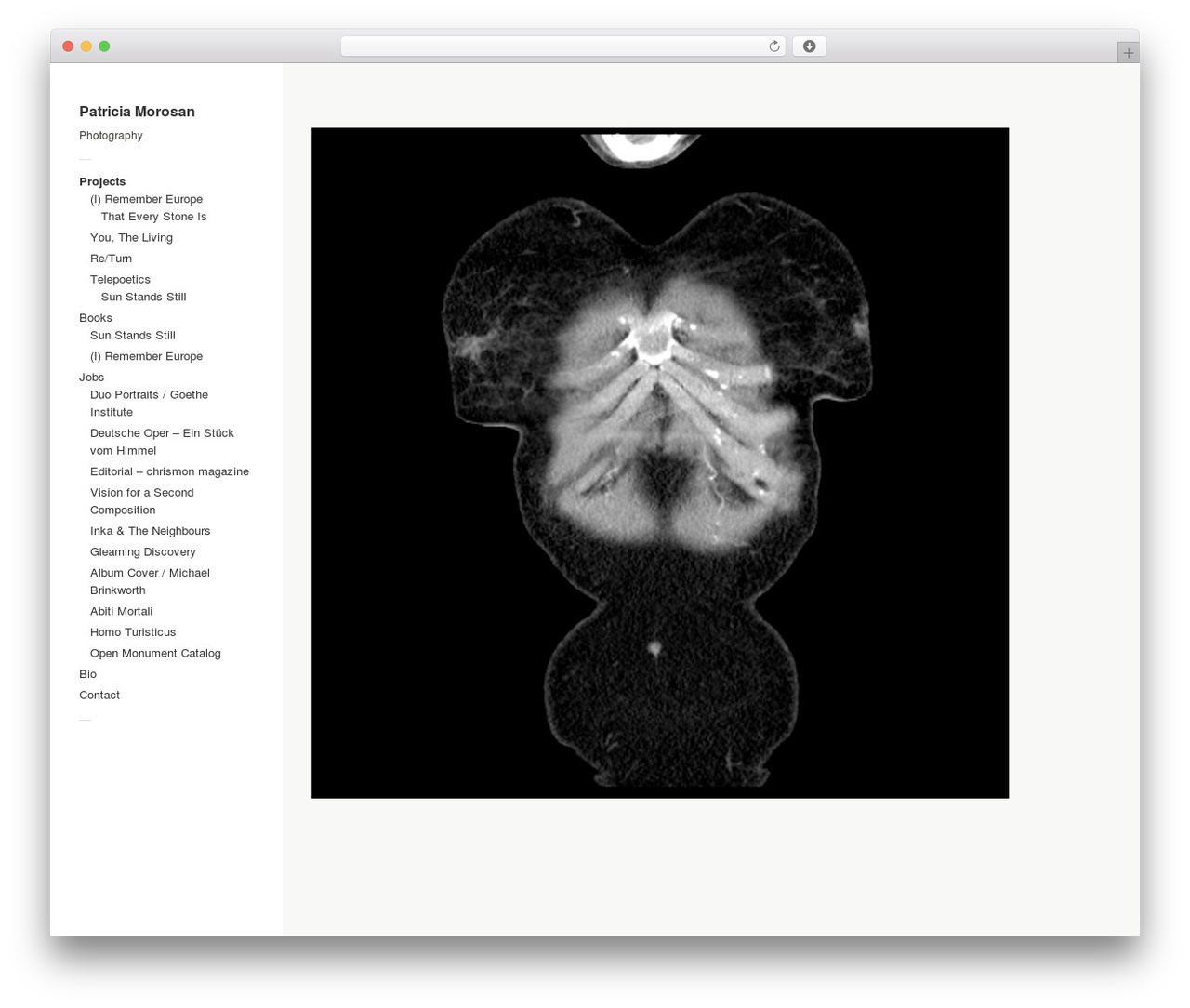
Task: Open Album Cover / Michael Brinkworth
Action: pos(150,581)
